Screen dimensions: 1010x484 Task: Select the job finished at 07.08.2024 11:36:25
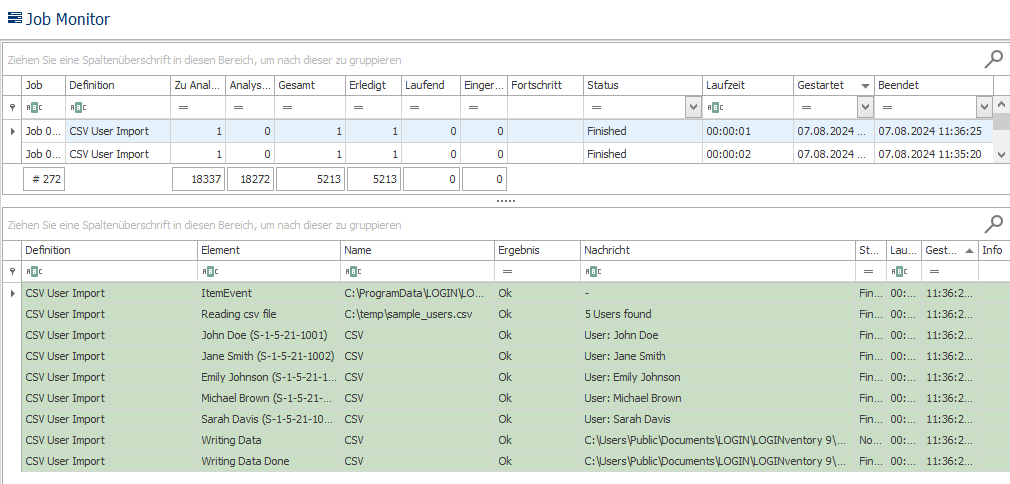click(507, 131)
